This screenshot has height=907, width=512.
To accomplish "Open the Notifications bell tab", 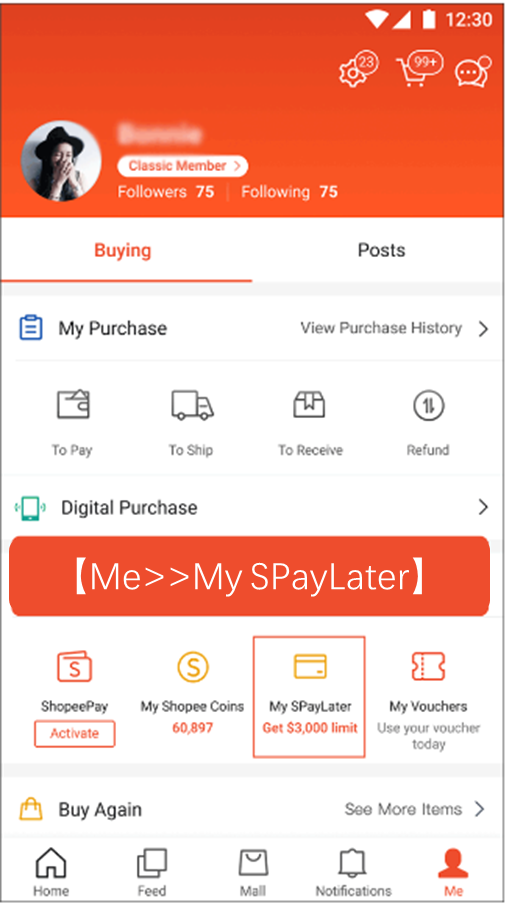I will (x=353, y=872).
